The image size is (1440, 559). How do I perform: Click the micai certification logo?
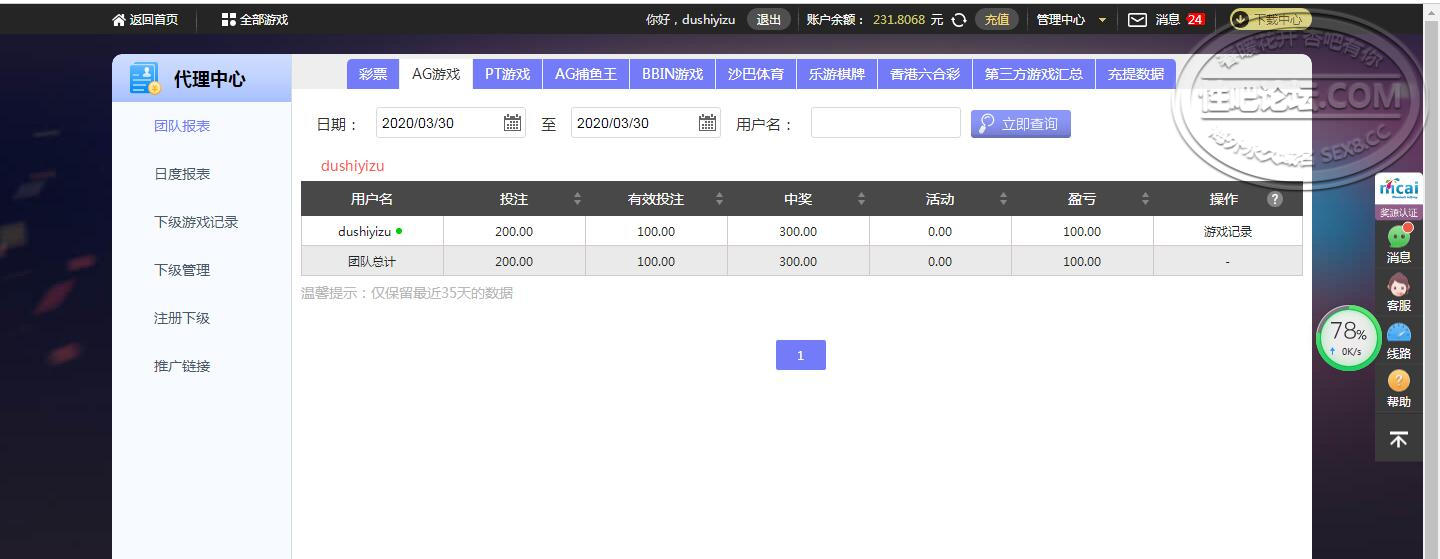1399,189
